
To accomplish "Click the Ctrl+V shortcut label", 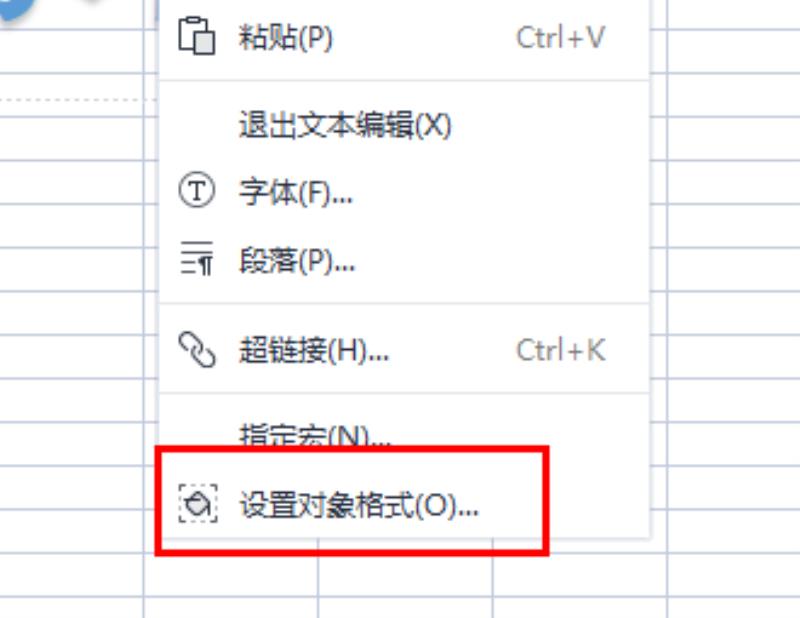I will coord(560,37).
